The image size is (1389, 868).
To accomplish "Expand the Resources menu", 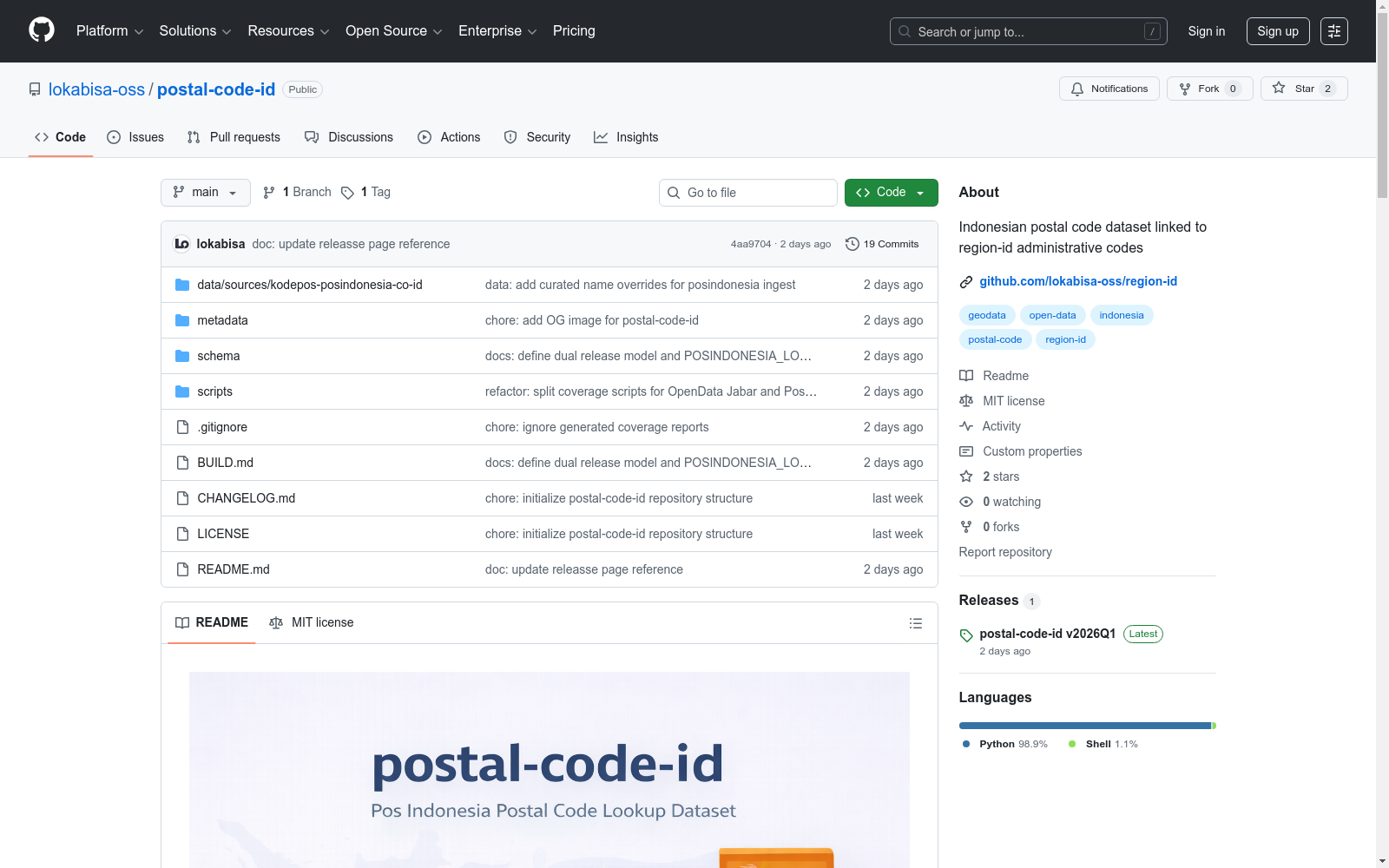I will pos(288,31).
